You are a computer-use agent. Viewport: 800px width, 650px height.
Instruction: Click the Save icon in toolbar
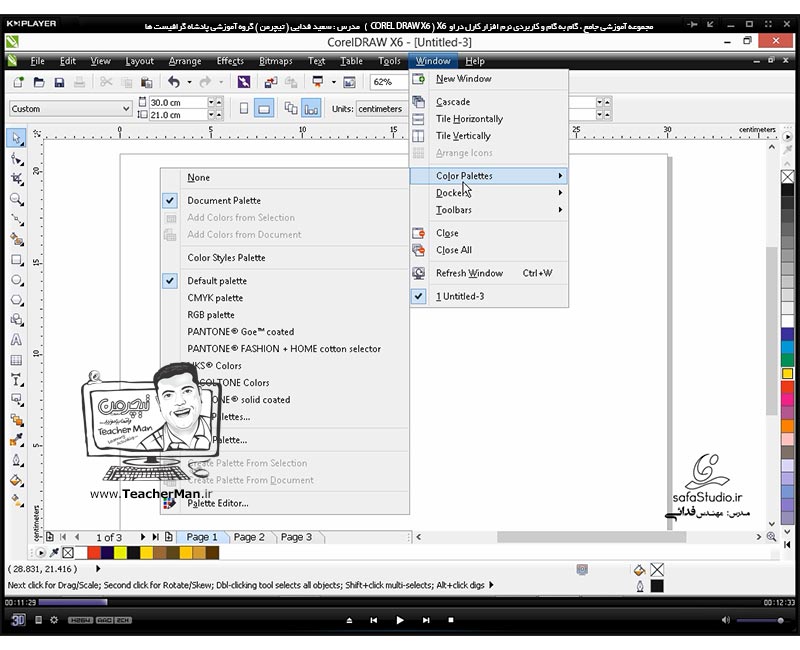tap(59, 82)
